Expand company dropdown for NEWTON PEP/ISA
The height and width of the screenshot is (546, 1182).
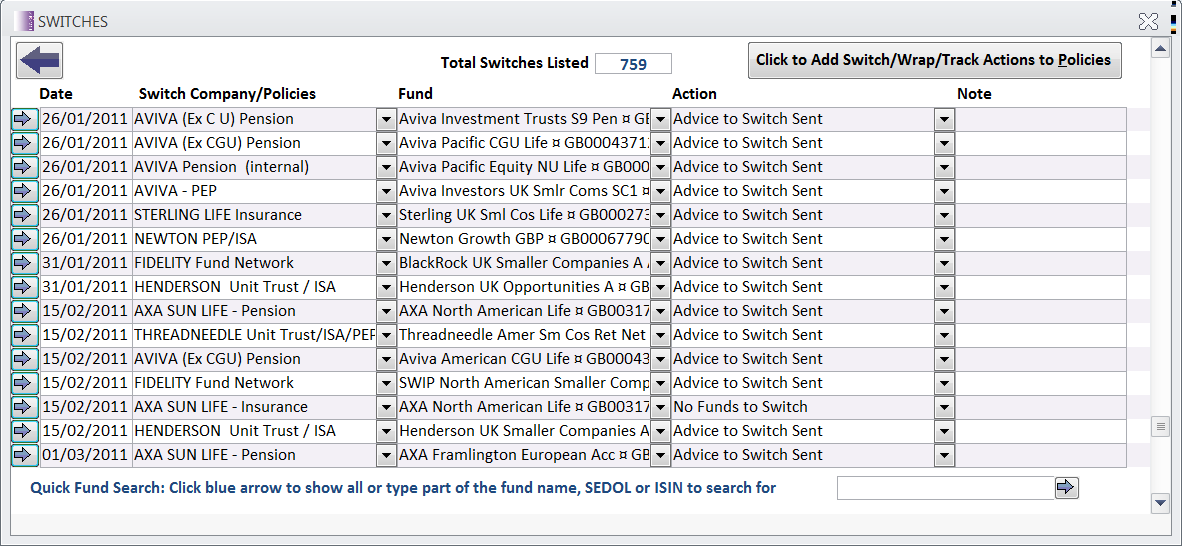tap(386, 240)
